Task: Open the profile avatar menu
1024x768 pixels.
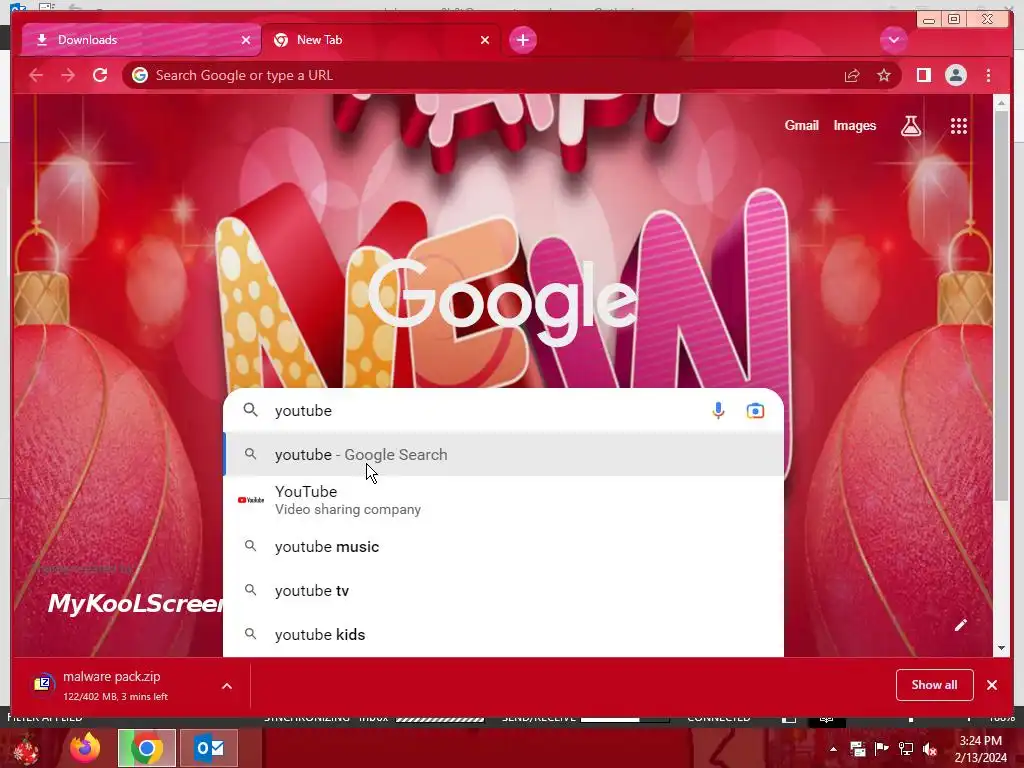Action: [956, 75]
